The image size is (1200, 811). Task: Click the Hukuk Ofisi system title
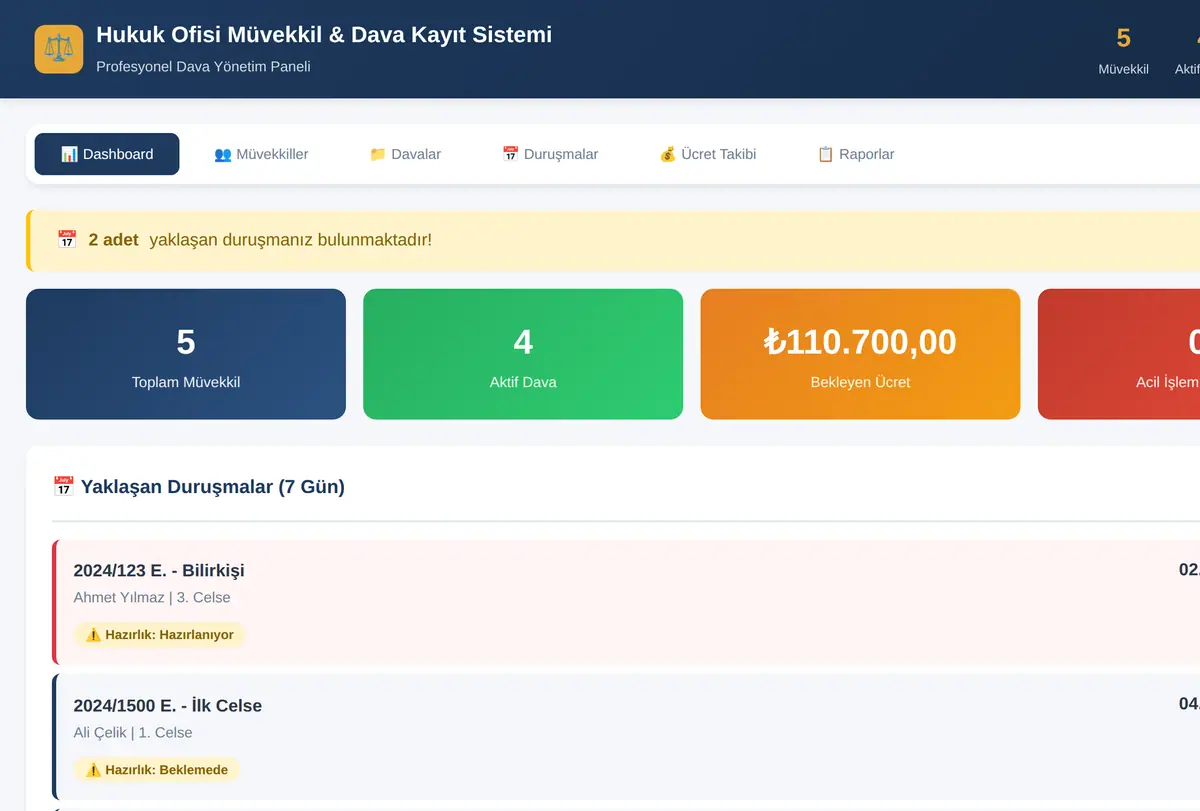324,35
